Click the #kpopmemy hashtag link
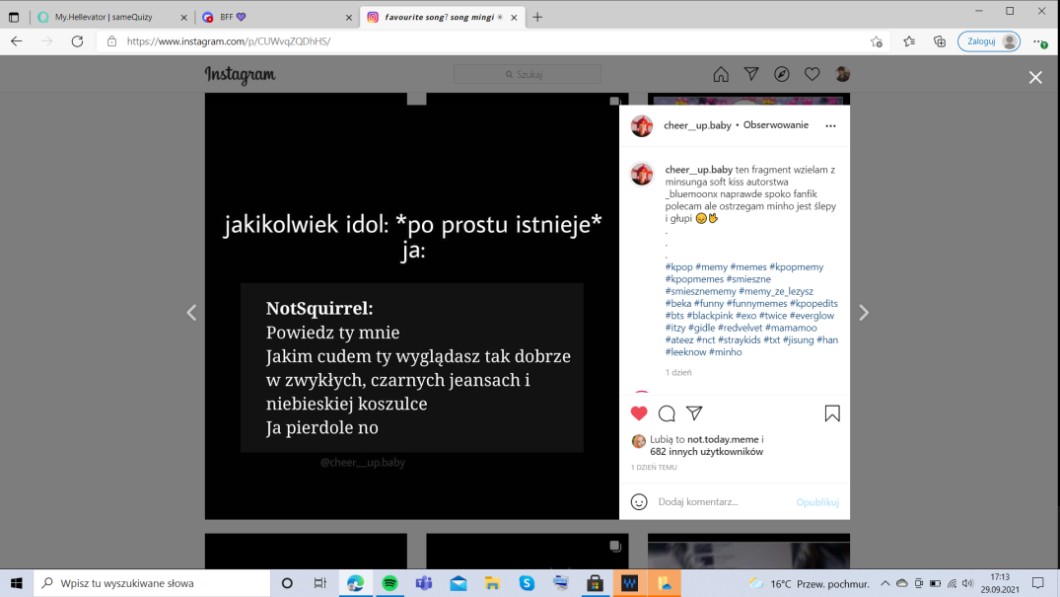This screenshot has height=597, width=1060. 796,267
